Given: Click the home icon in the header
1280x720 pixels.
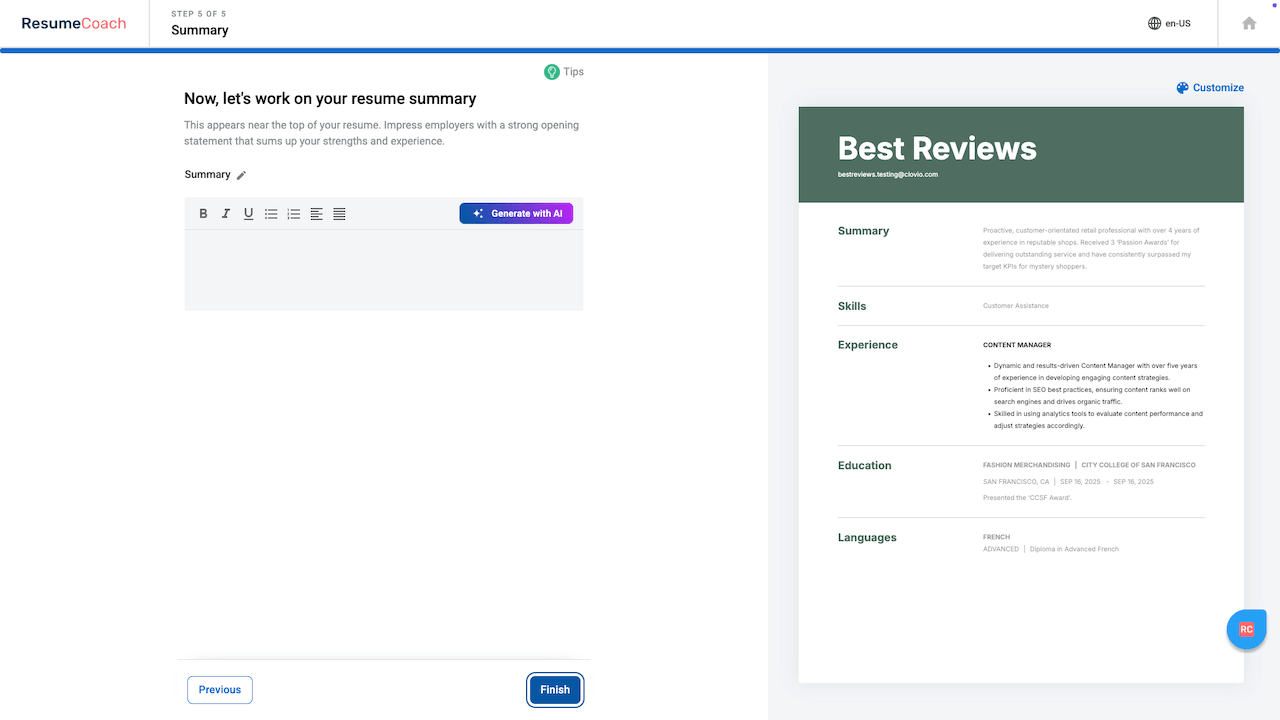Looking at the screenshot, I should tap(1248, 22).
